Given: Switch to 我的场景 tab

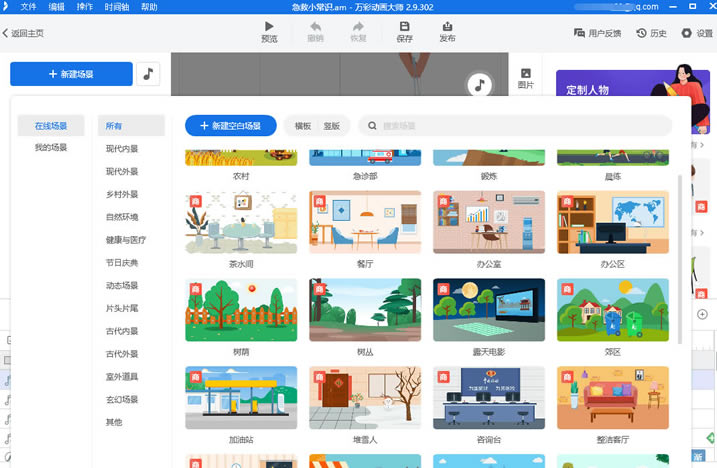Looking at the screenshot, I should tap(51, 147).
